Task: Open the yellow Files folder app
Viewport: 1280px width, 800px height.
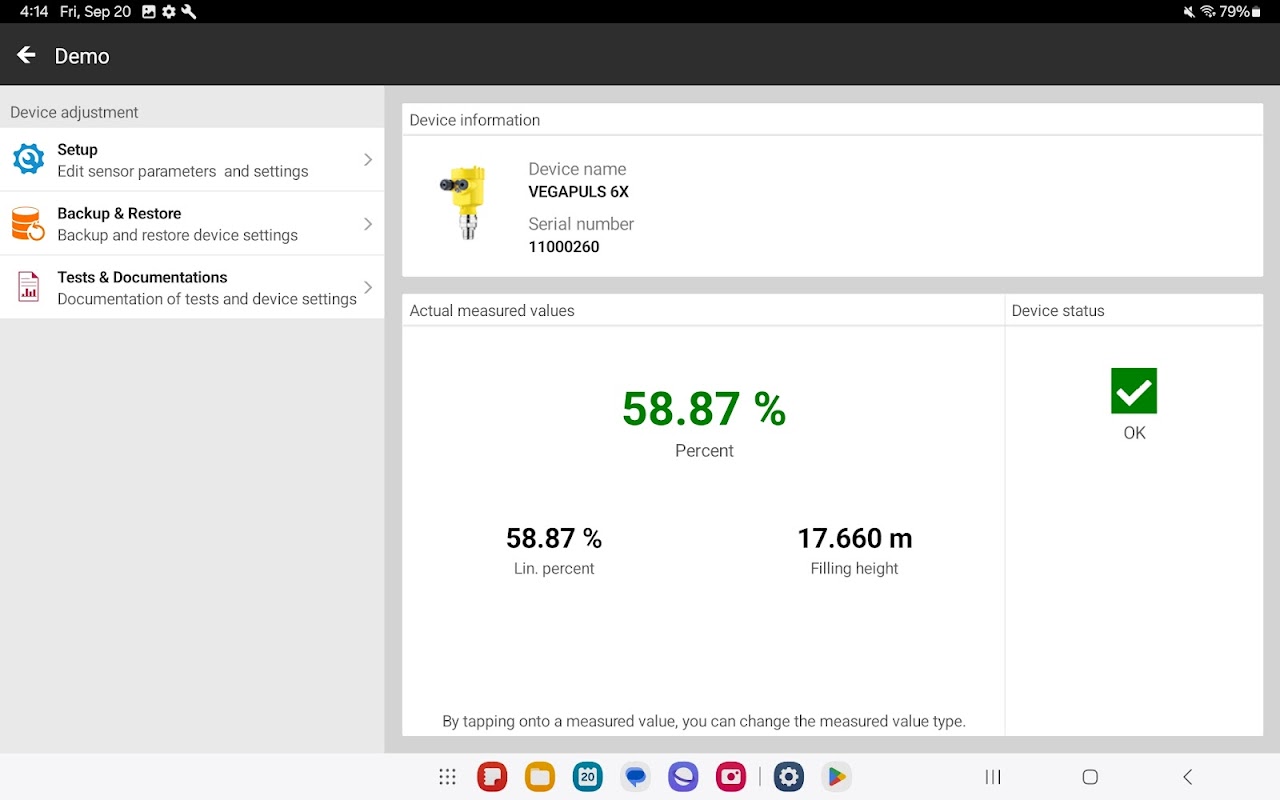Action: click(x=540, y=777)
